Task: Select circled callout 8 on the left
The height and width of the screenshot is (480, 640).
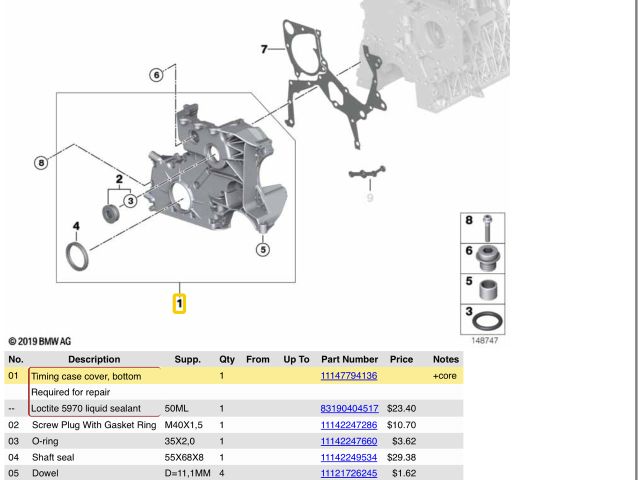Action: tap(41, 162)
